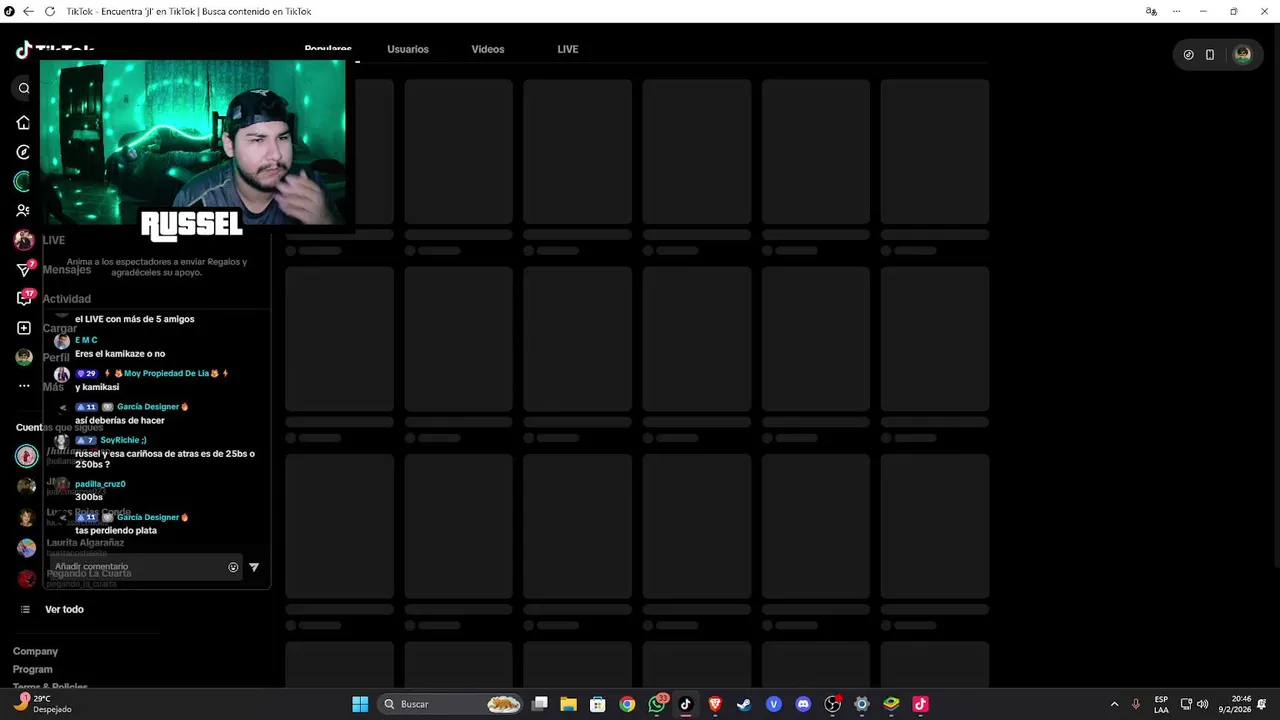Click the comment 'tas perdiendo plata'

[x=116, y=530]
